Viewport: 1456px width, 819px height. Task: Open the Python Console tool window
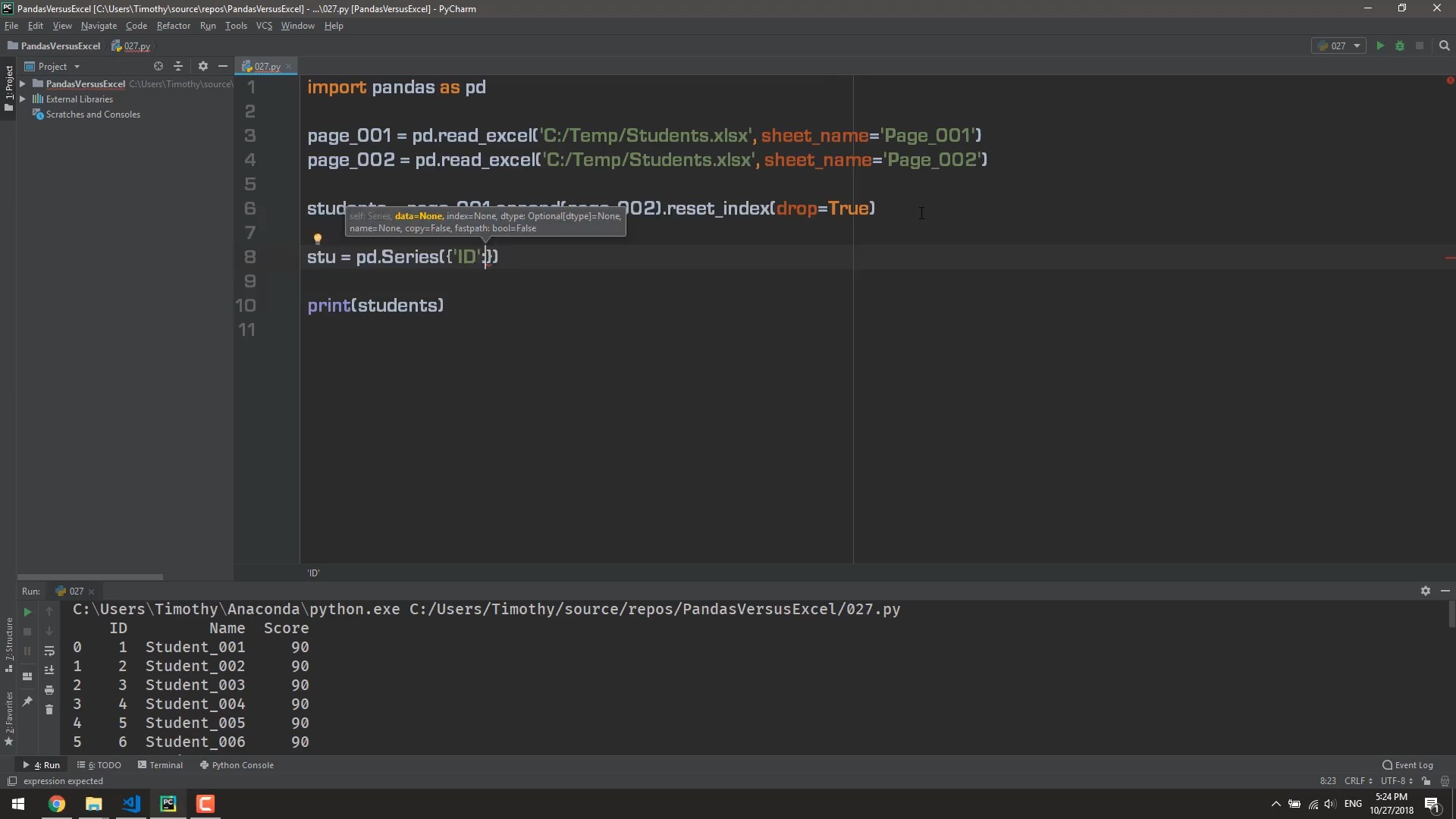[x=237, y=764]
